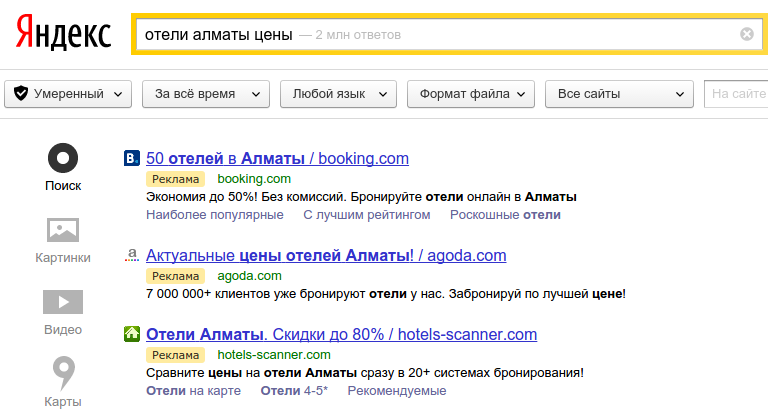
Task: Click the Реклама label under booking.com result
Action: tap(175, 179)
